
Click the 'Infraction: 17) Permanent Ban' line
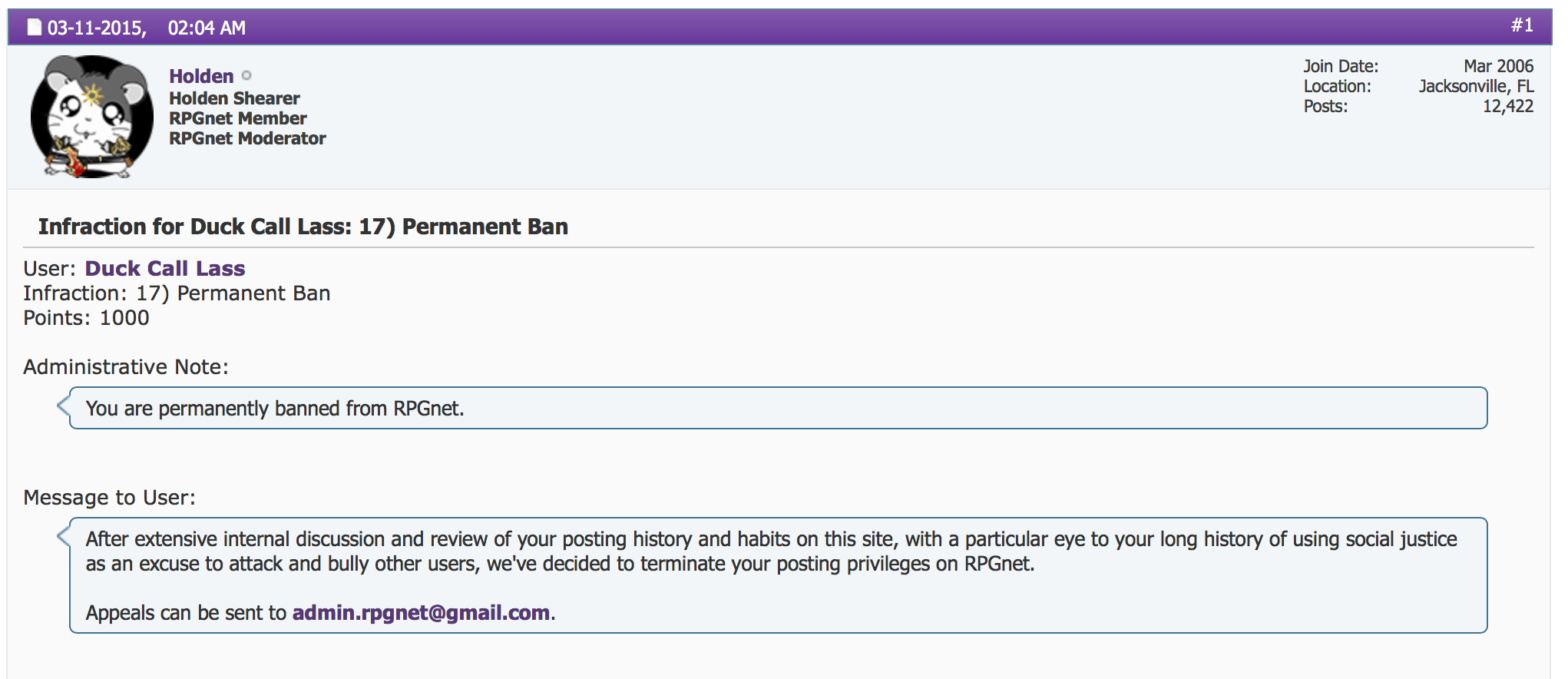point(177,293)
